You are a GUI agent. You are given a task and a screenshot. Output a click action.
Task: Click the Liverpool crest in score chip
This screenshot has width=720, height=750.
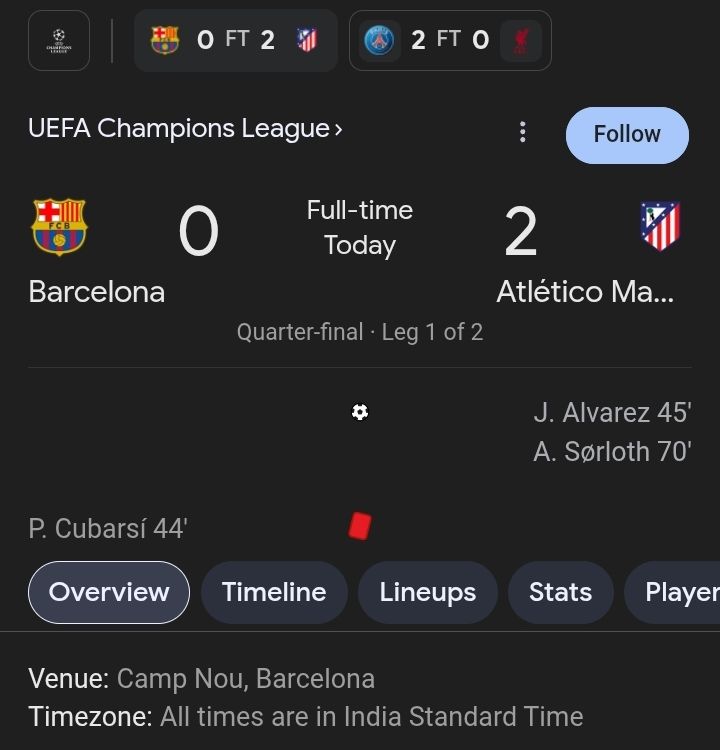[521, 40]
